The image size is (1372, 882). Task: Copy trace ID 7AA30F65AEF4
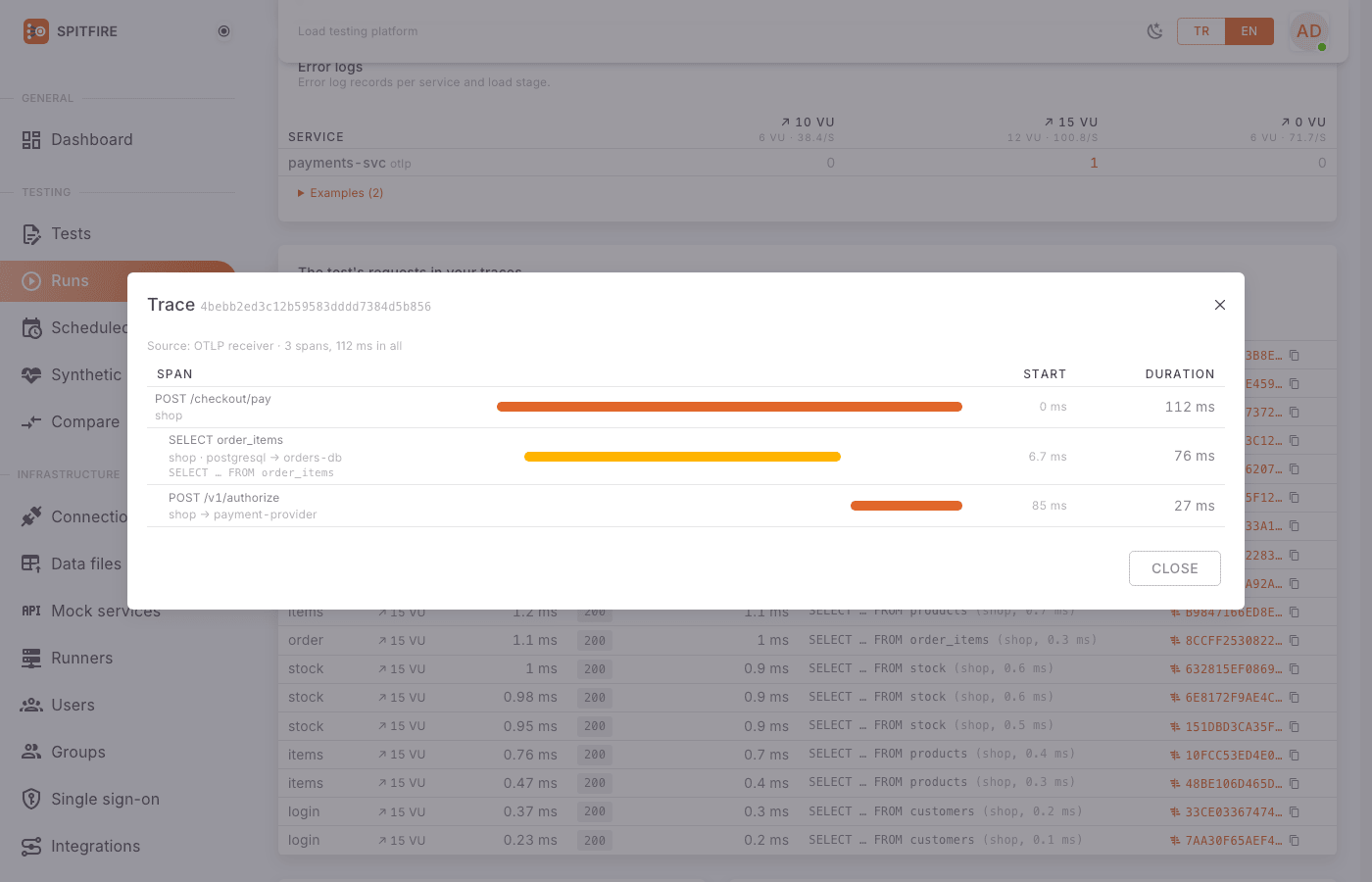click(x=1295, y=841)
